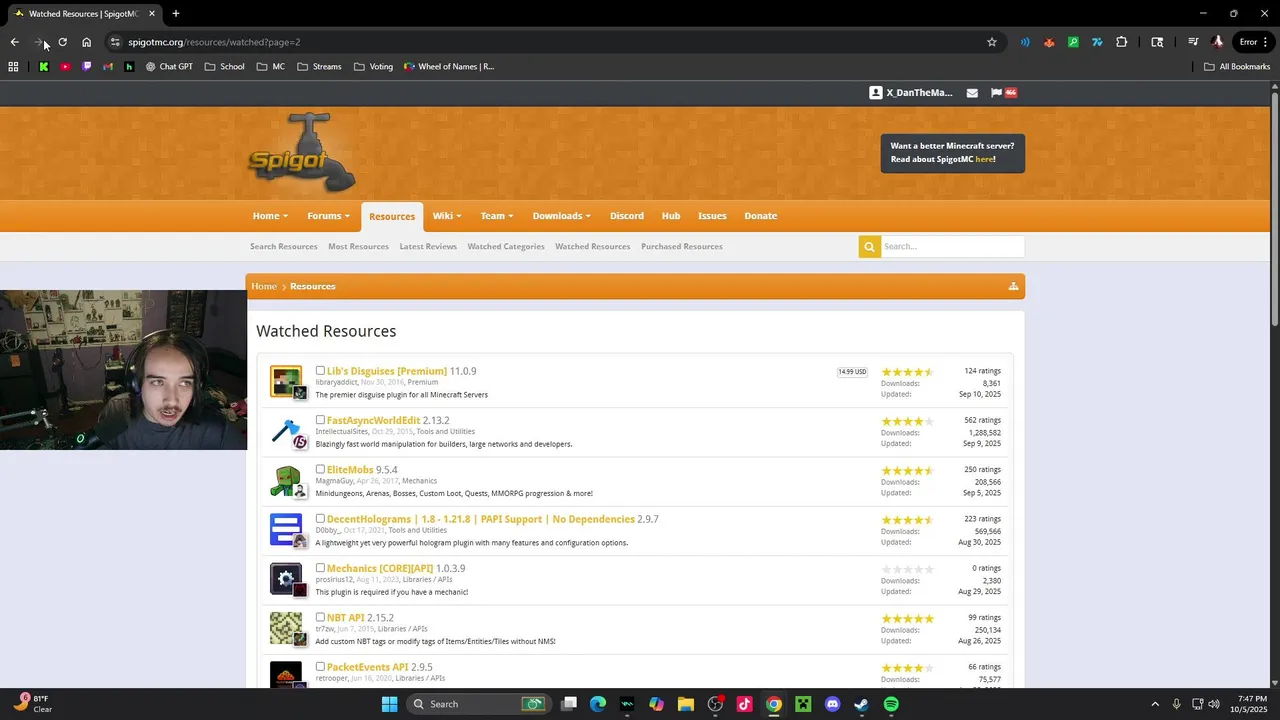1280x720 pixels.
Task: Open the Lib's Disguises resource icon
Action: tap(286, 382)
